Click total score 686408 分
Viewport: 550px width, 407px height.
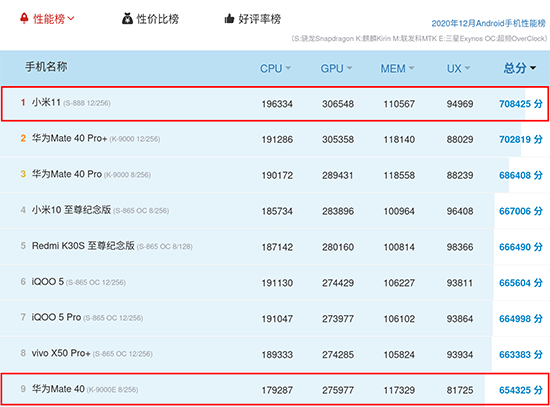pos(521,175)
